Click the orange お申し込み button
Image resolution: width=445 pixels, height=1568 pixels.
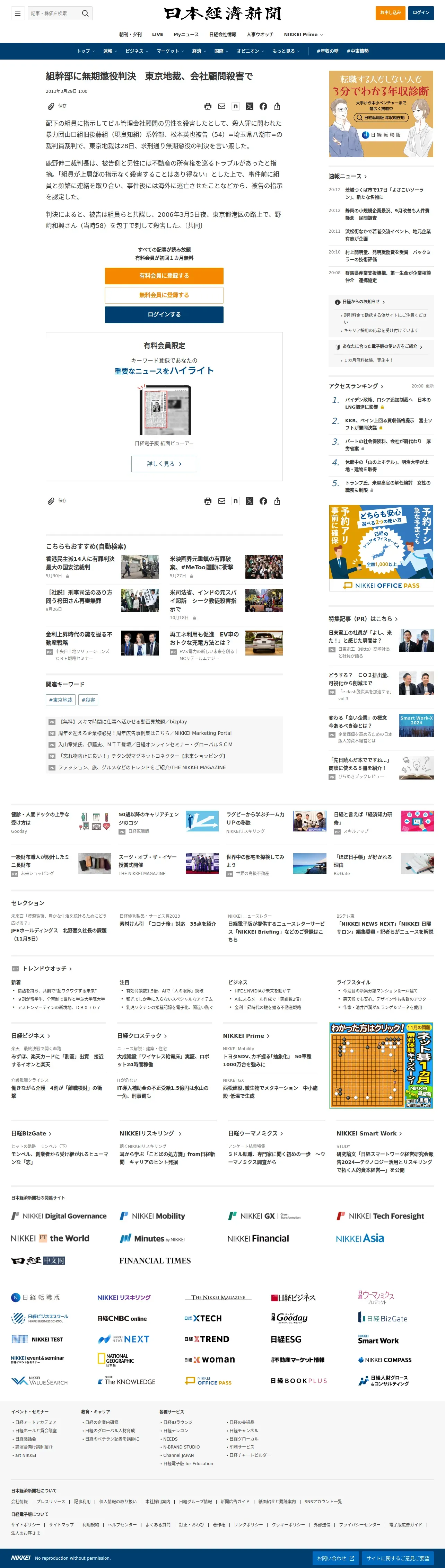click(x=390, y=13)
